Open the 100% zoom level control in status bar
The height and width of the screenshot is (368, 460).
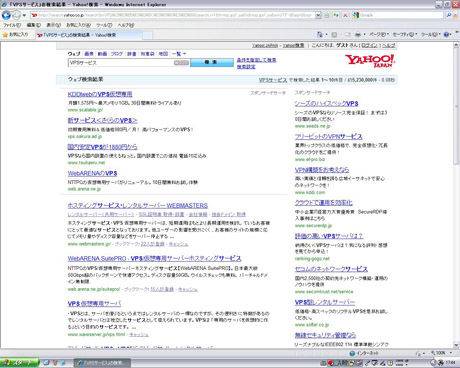[441, 353]
